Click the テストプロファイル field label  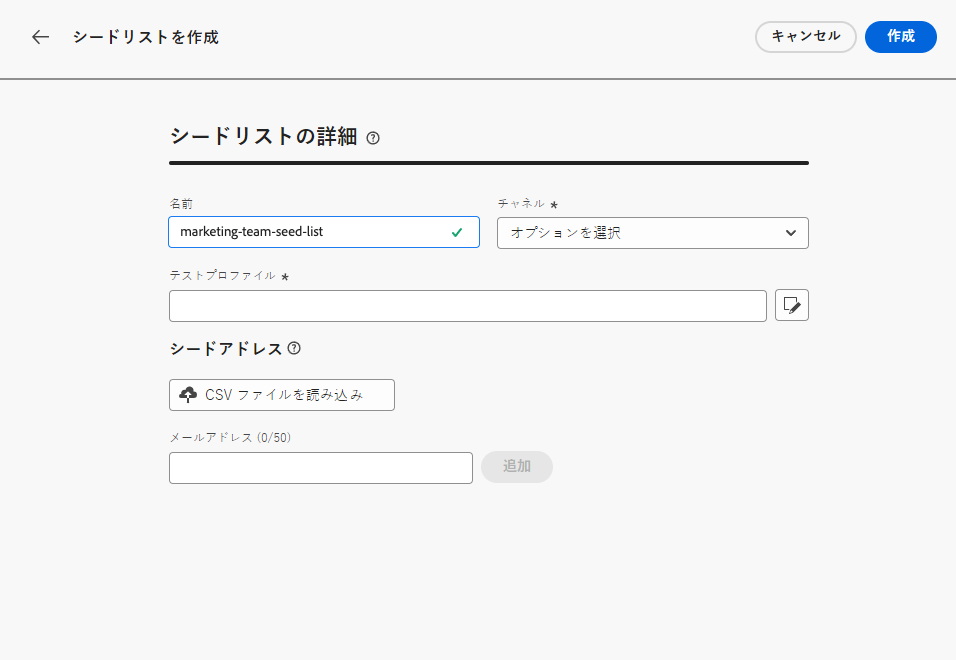click(x=222, y=276)
